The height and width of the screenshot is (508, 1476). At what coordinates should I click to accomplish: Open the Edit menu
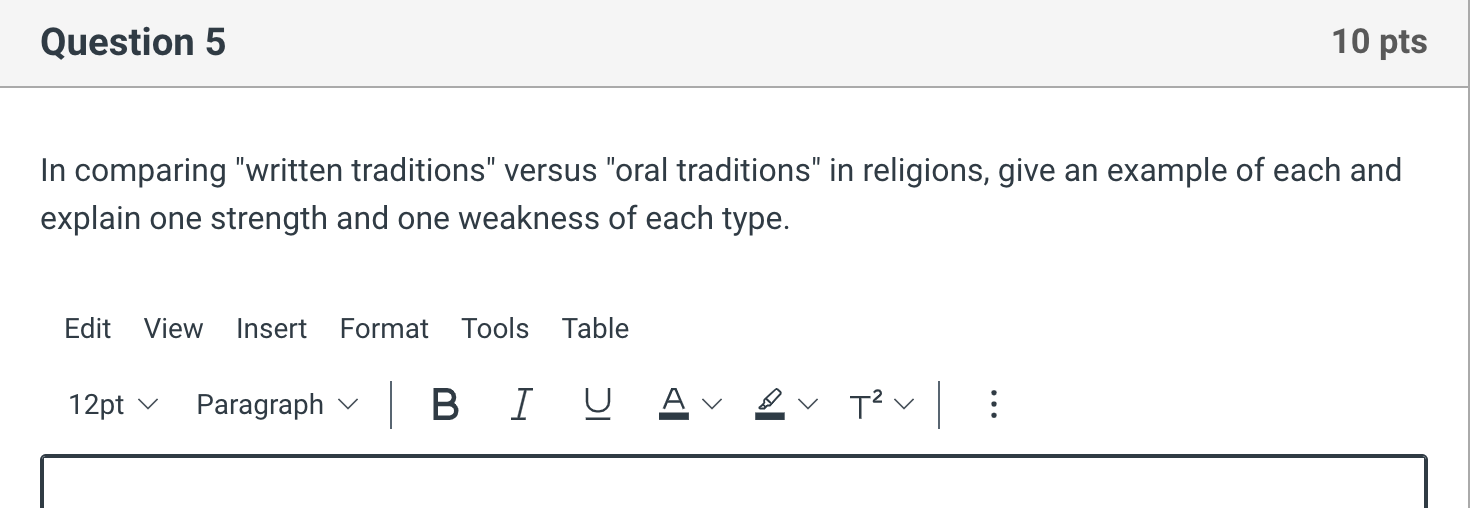88,328
